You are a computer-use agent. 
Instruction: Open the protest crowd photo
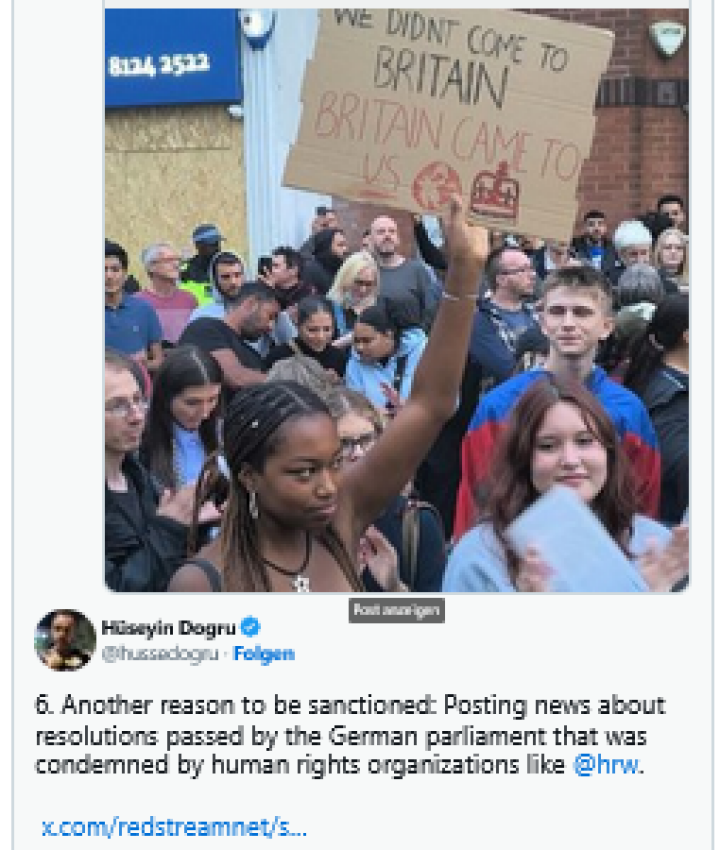coord(397,300)
